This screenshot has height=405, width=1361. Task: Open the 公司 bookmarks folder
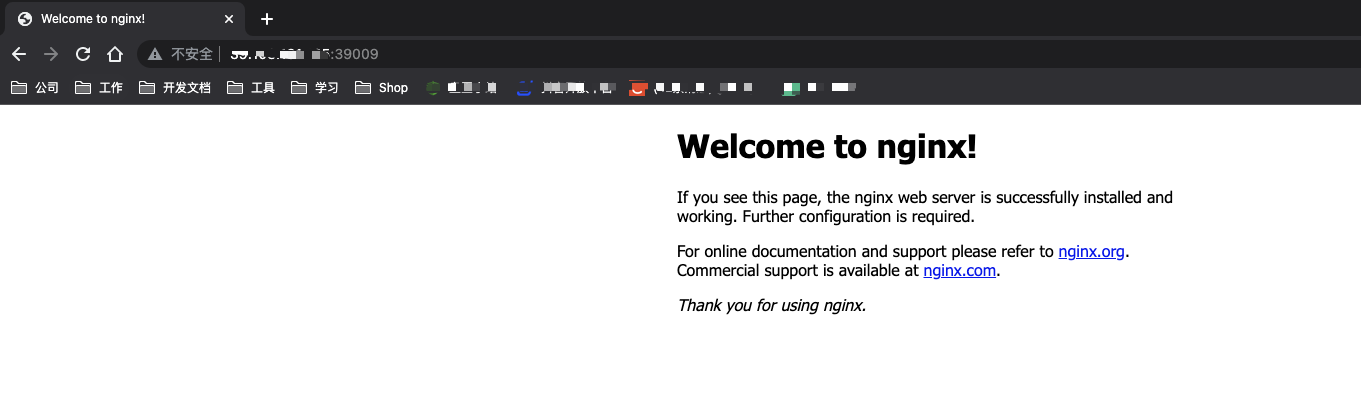coord(35,88)
